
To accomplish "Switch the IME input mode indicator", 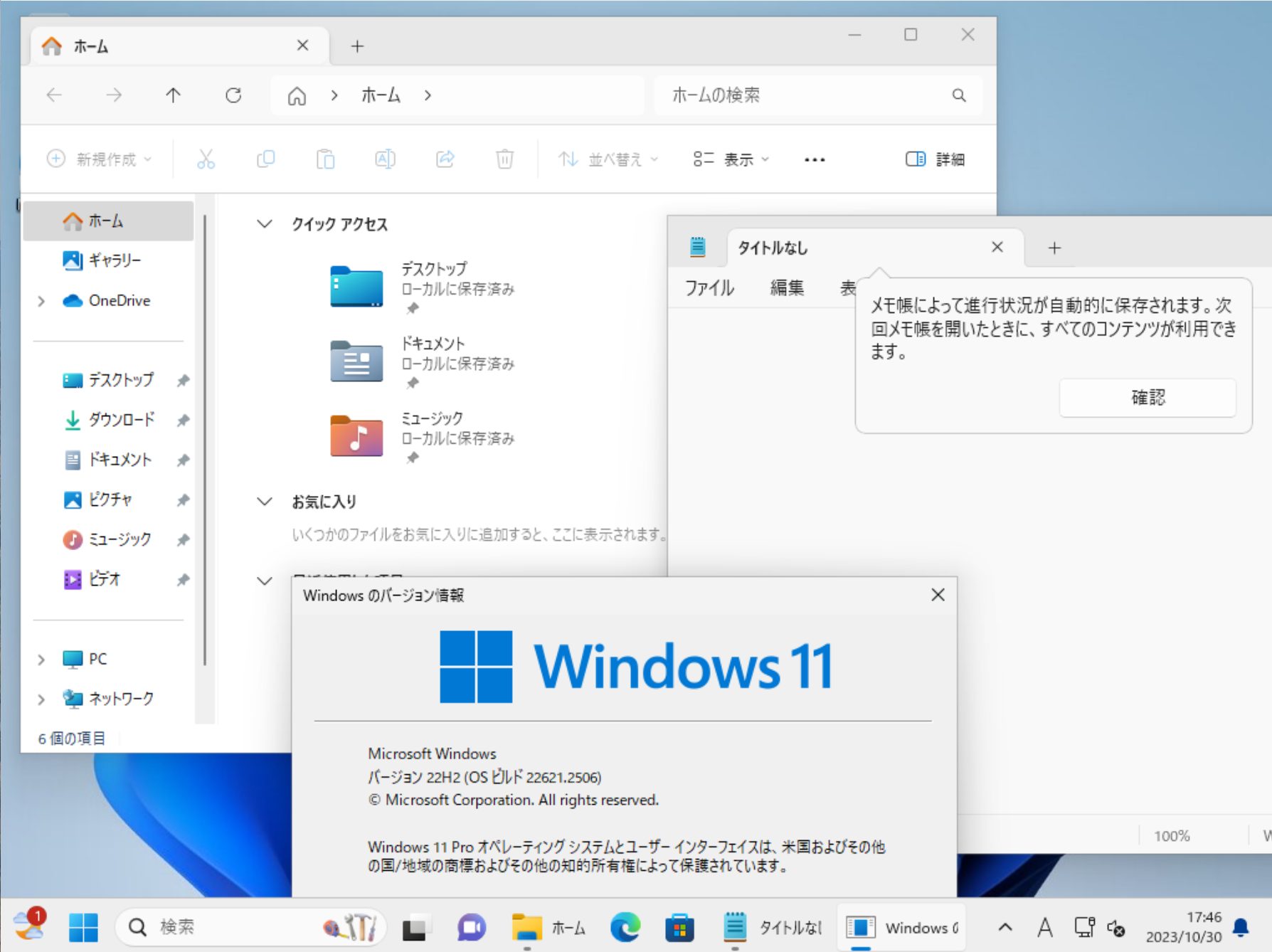I will [x=1044, y=927].
